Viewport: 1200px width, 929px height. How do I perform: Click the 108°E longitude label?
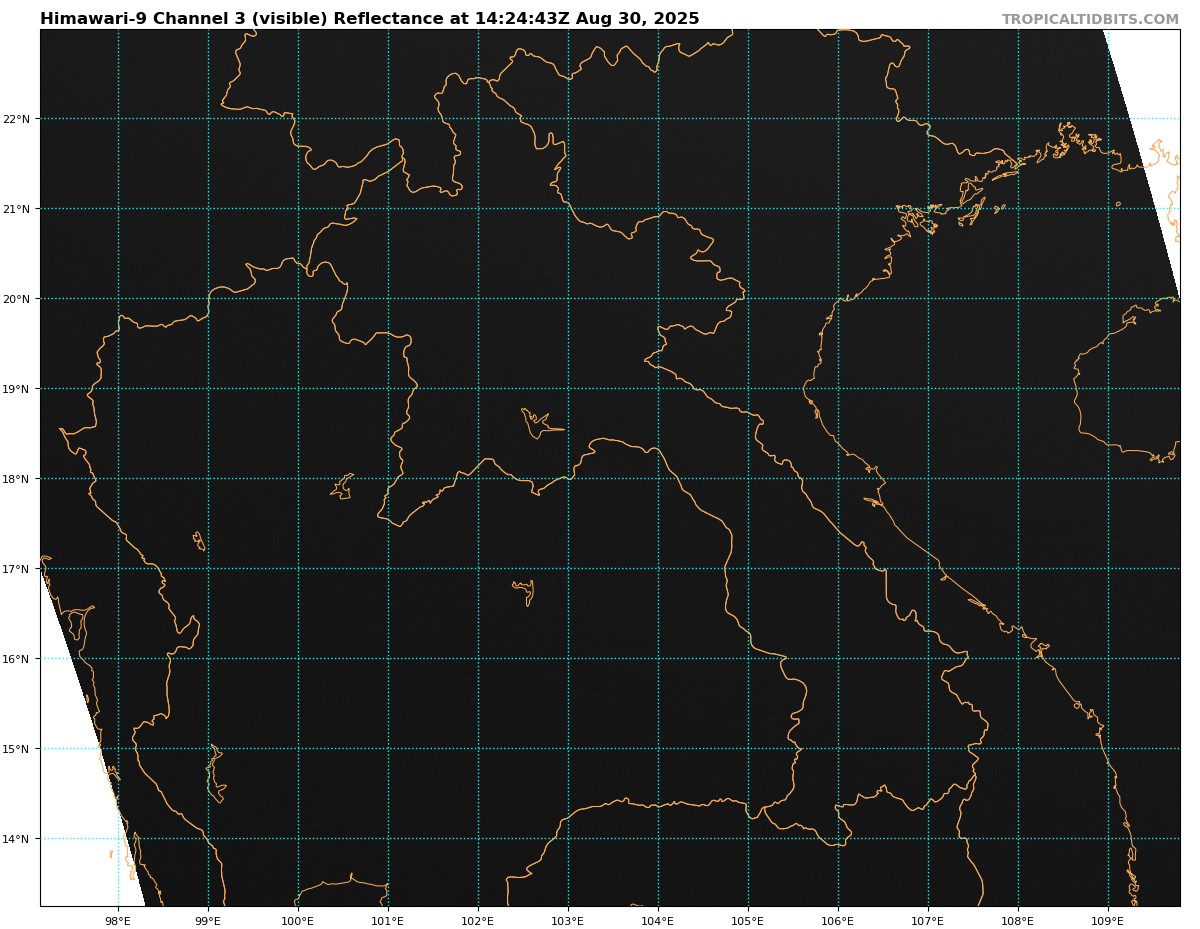pyautogui.click(x=1018, y=920)
